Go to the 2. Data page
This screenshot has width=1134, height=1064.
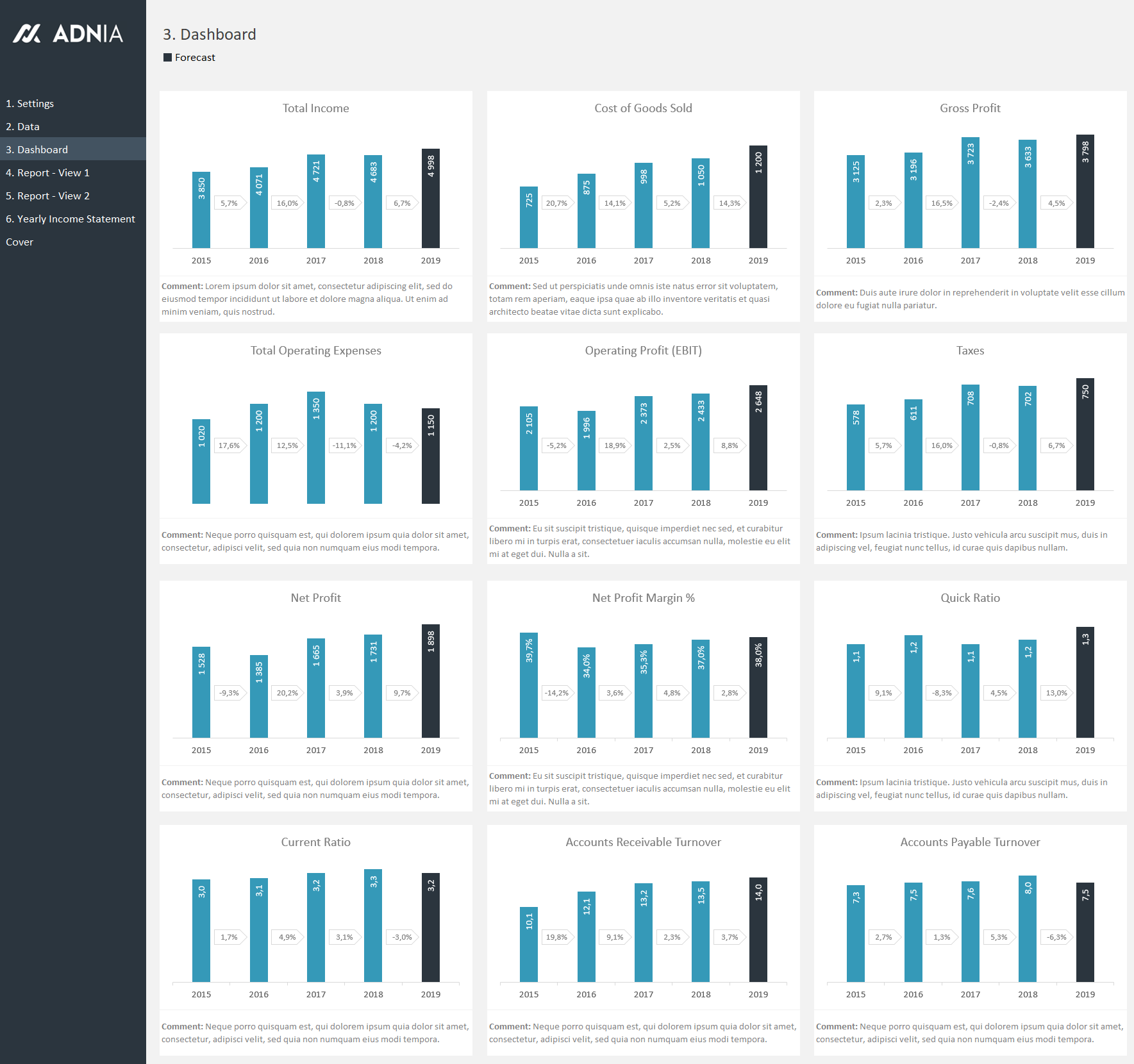[x=23, y=127]
